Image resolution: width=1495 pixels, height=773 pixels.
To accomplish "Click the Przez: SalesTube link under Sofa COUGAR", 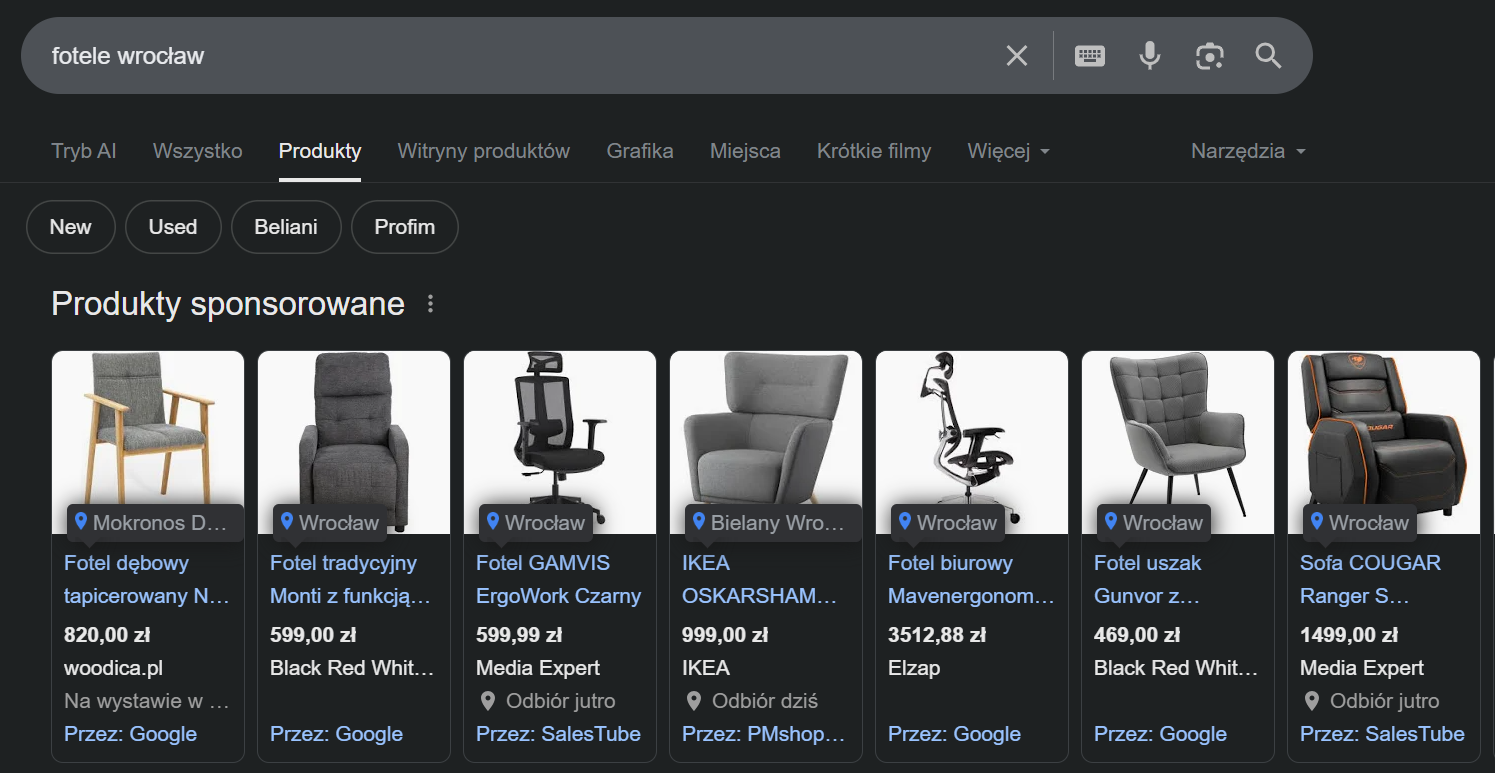I will pos(1382,733).
